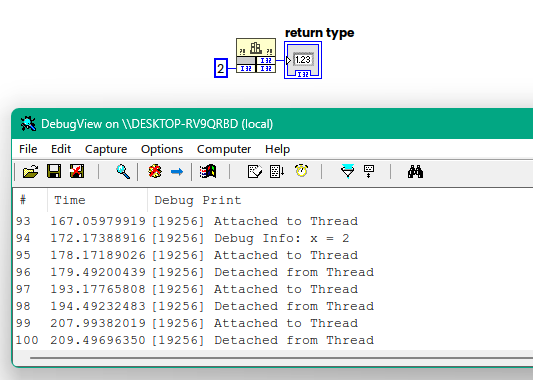533x380 pixels.
Task: Toggle the Autoscroll icon
Action: (277, 171)
